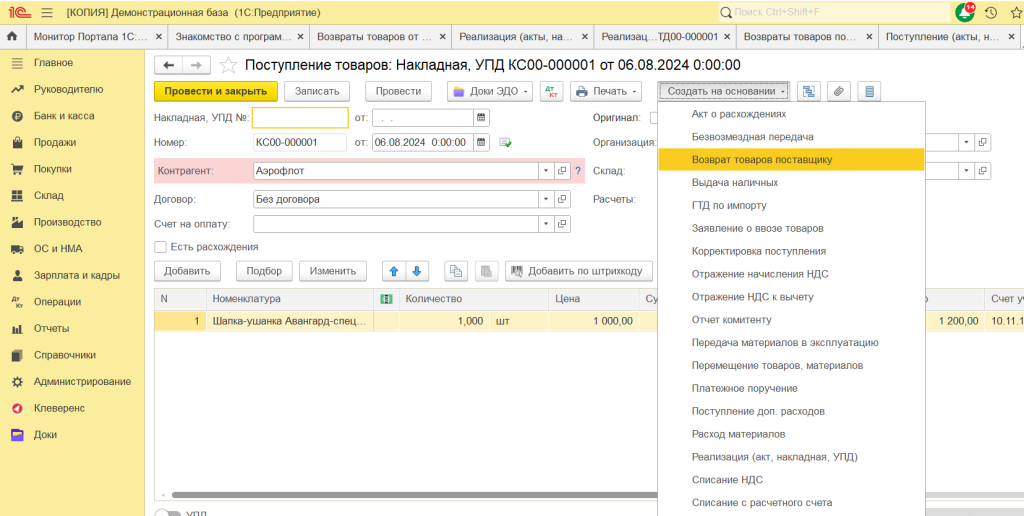Collapse the Создать на основании dropdown
The height and width of the screenshot is (516, 1024).
pyautogui.click(x=724, y=91)
